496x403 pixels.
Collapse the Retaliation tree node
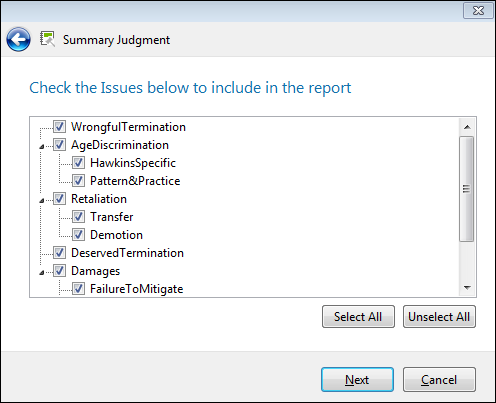(42, 200)
